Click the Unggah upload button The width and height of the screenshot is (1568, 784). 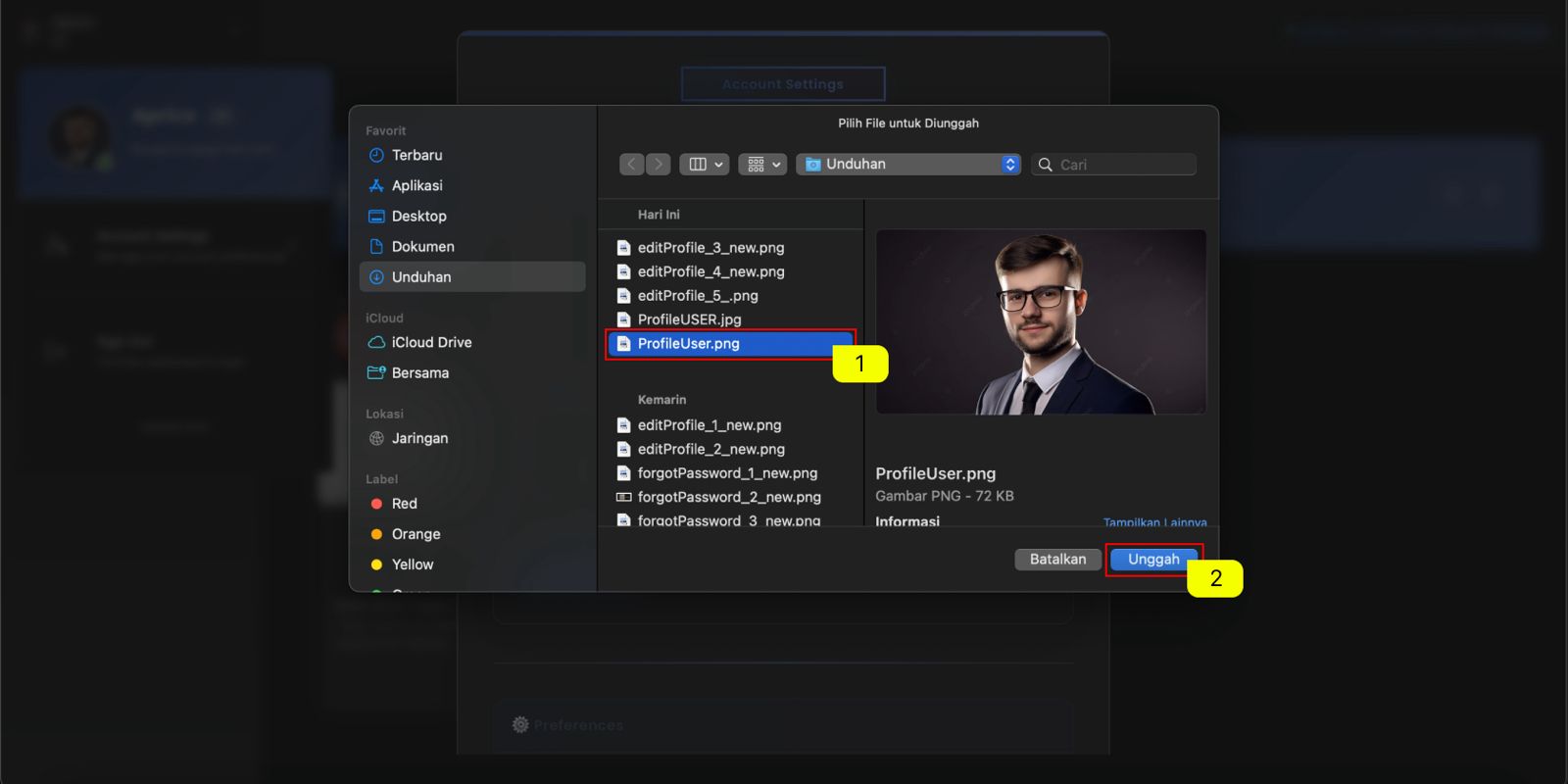(x=1153, y=560)
